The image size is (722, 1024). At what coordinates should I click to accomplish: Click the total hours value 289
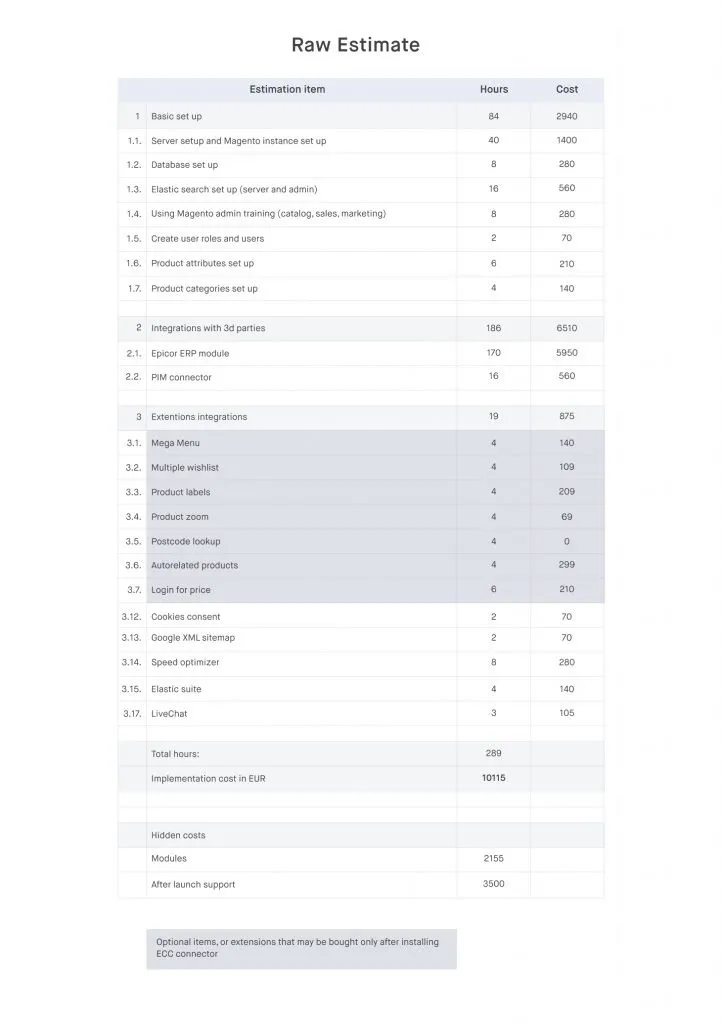click(493, 753)
